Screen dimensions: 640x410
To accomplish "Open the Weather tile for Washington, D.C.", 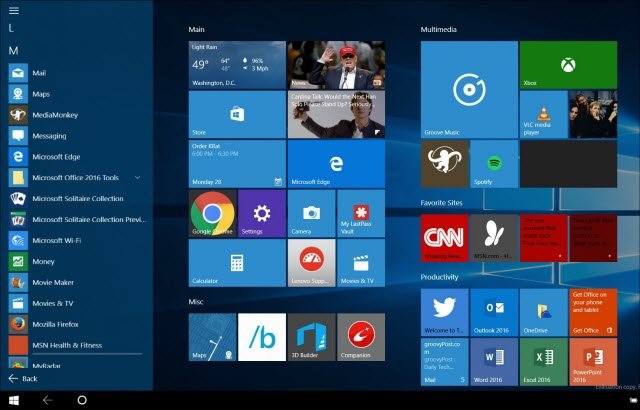I will [237, 65].
